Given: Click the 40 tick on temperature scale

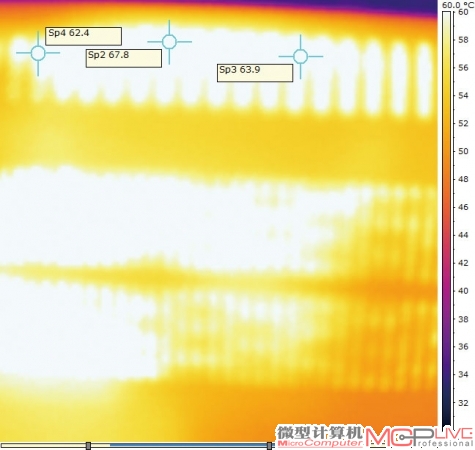Looking at the screenshot, I should [463, 291].
